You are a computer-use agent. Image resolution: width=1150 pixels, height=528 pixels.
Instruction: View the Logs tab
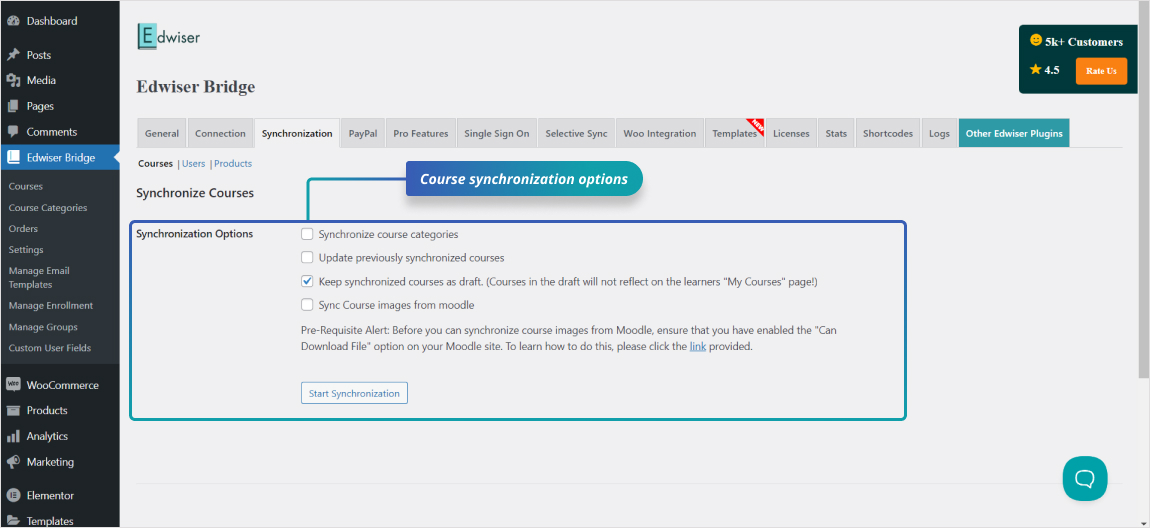click(x=939, y=133)
